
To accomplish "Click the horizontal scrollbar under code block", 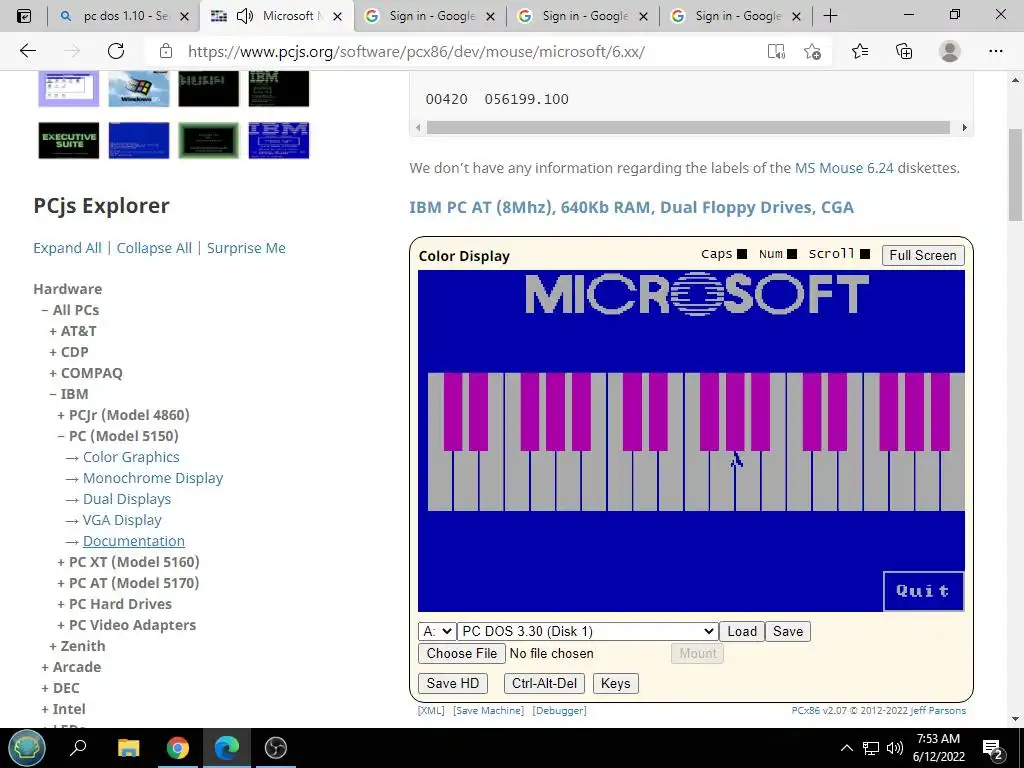I will pos(688,127).
